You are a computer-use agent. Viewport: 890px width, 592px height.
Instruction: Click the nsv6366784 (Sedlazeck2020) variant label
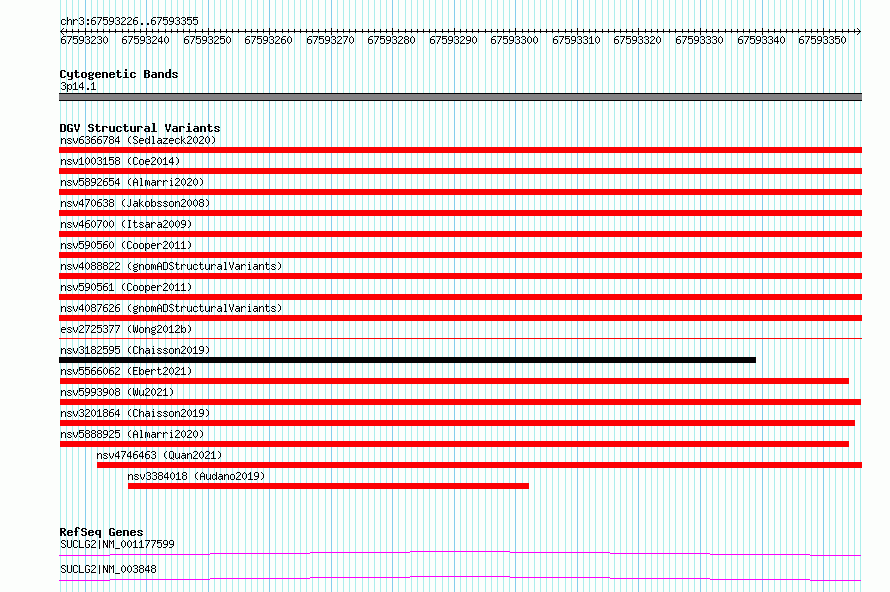click(138, 140)
